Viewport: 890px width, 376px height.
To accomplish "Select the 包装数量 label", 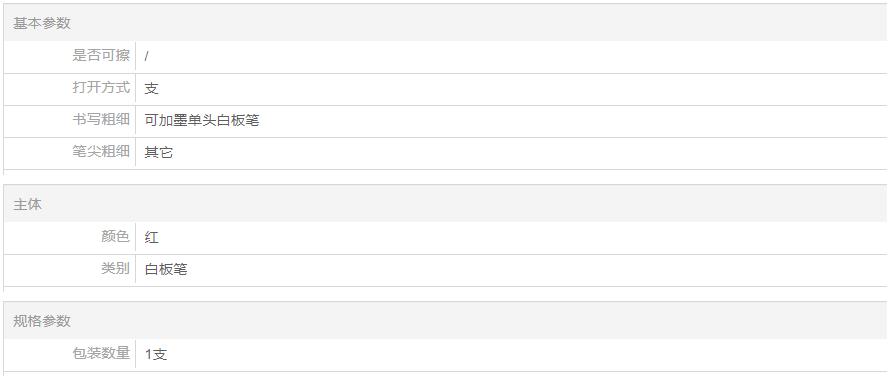I will click(x=101, y=353).
